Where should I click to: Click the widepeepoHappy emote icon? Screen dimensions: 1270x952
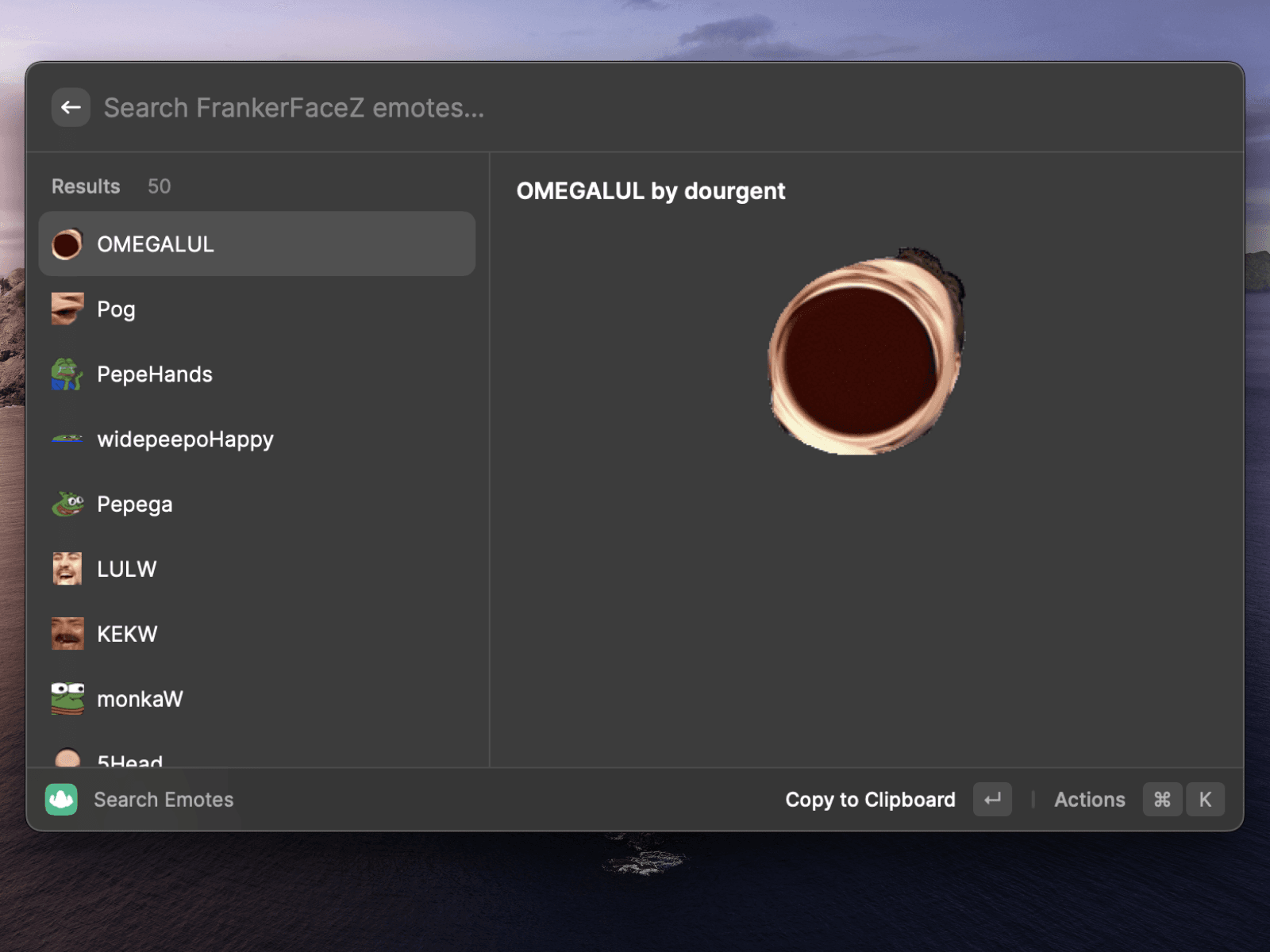[67, 439]
